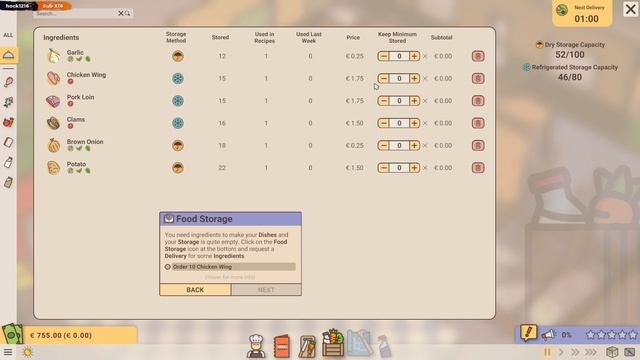Viewport: 640px width, 360px height.
Task: Select the ALL ingredients filter
Action: [x=8, y=35]
